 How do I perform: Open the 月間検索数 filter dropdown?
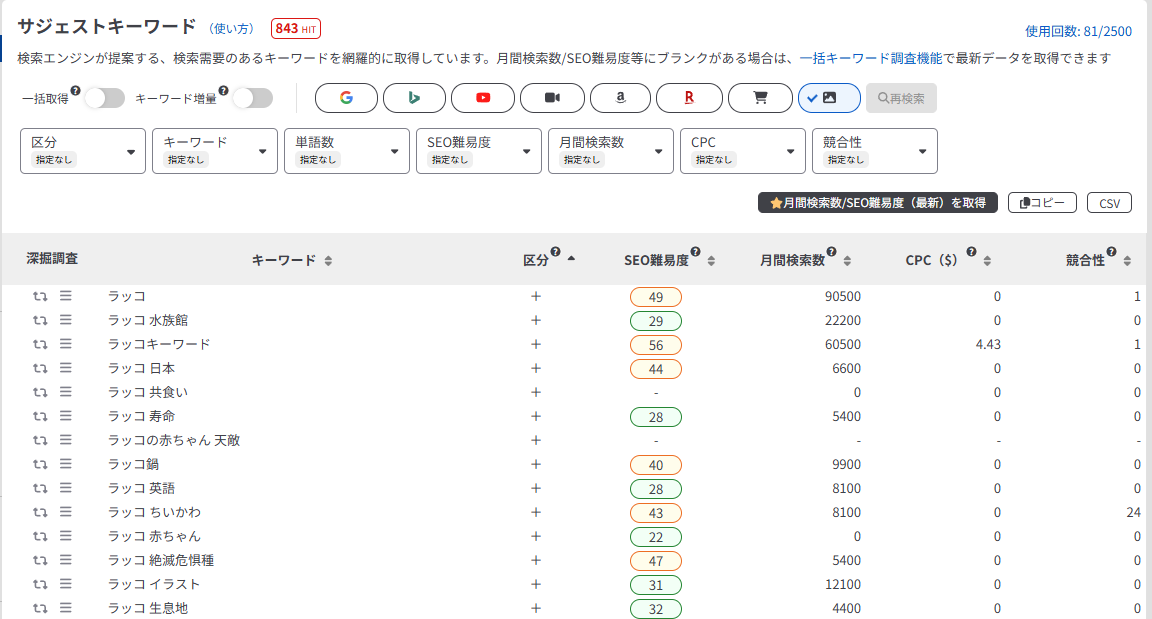(610, 151)
